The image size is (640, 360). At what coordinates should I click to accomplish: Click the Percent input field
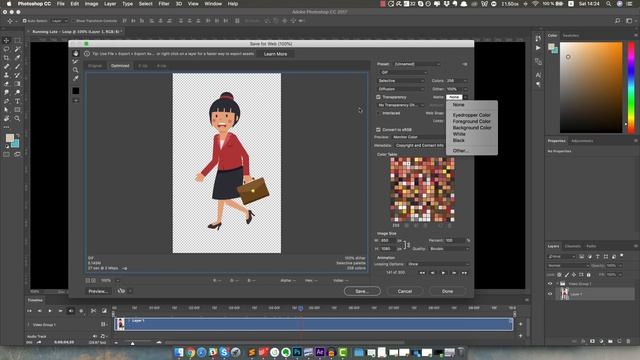pyautogui.click(x=455, y=240)
